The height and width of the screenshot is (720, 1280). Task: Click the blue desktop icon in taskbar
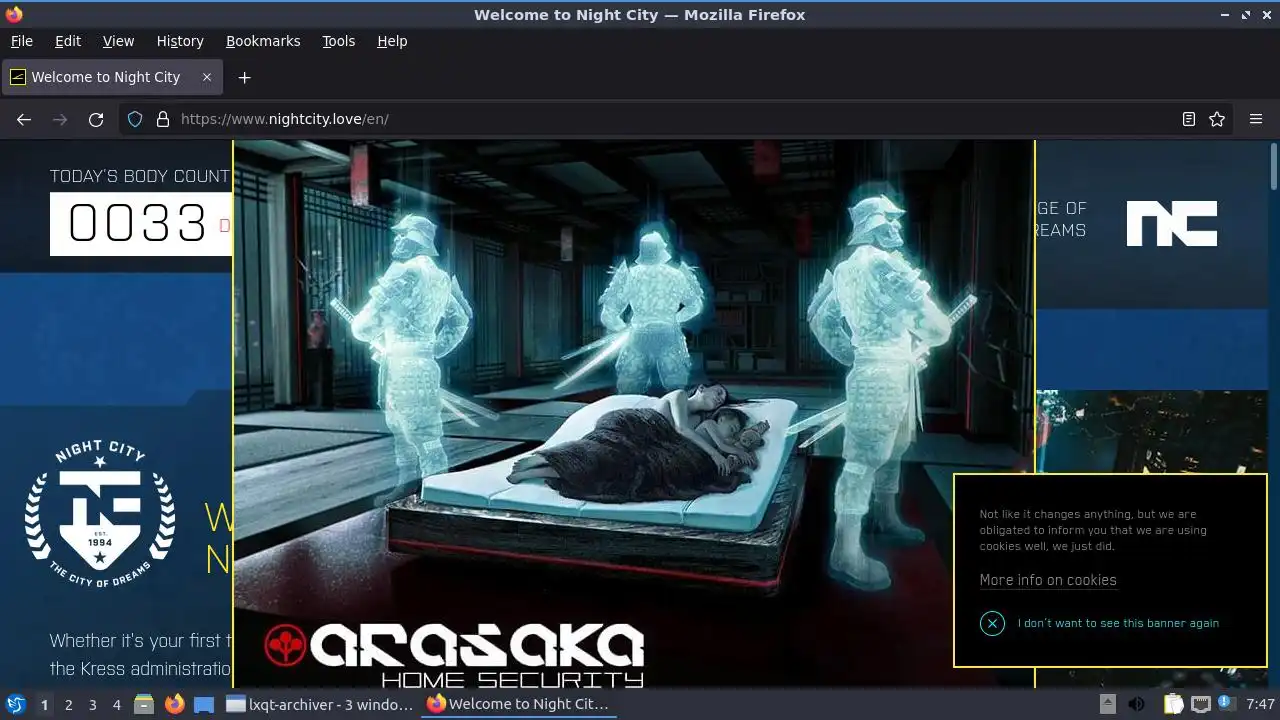pyautogui.click(x=204, y=704)
